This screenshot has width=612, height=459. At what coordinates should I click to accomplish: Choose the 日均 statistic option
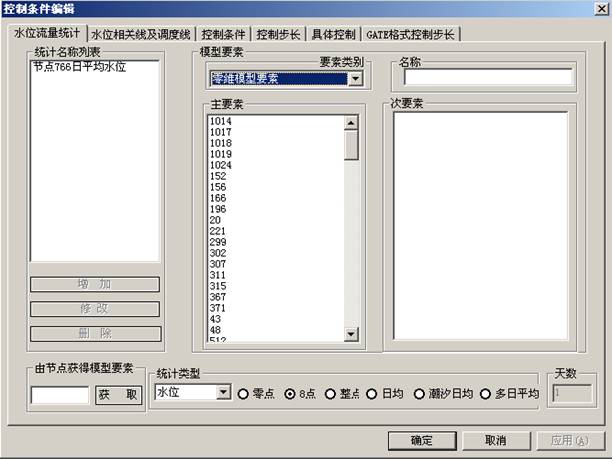pyautogui.click(x=371, y=394)
